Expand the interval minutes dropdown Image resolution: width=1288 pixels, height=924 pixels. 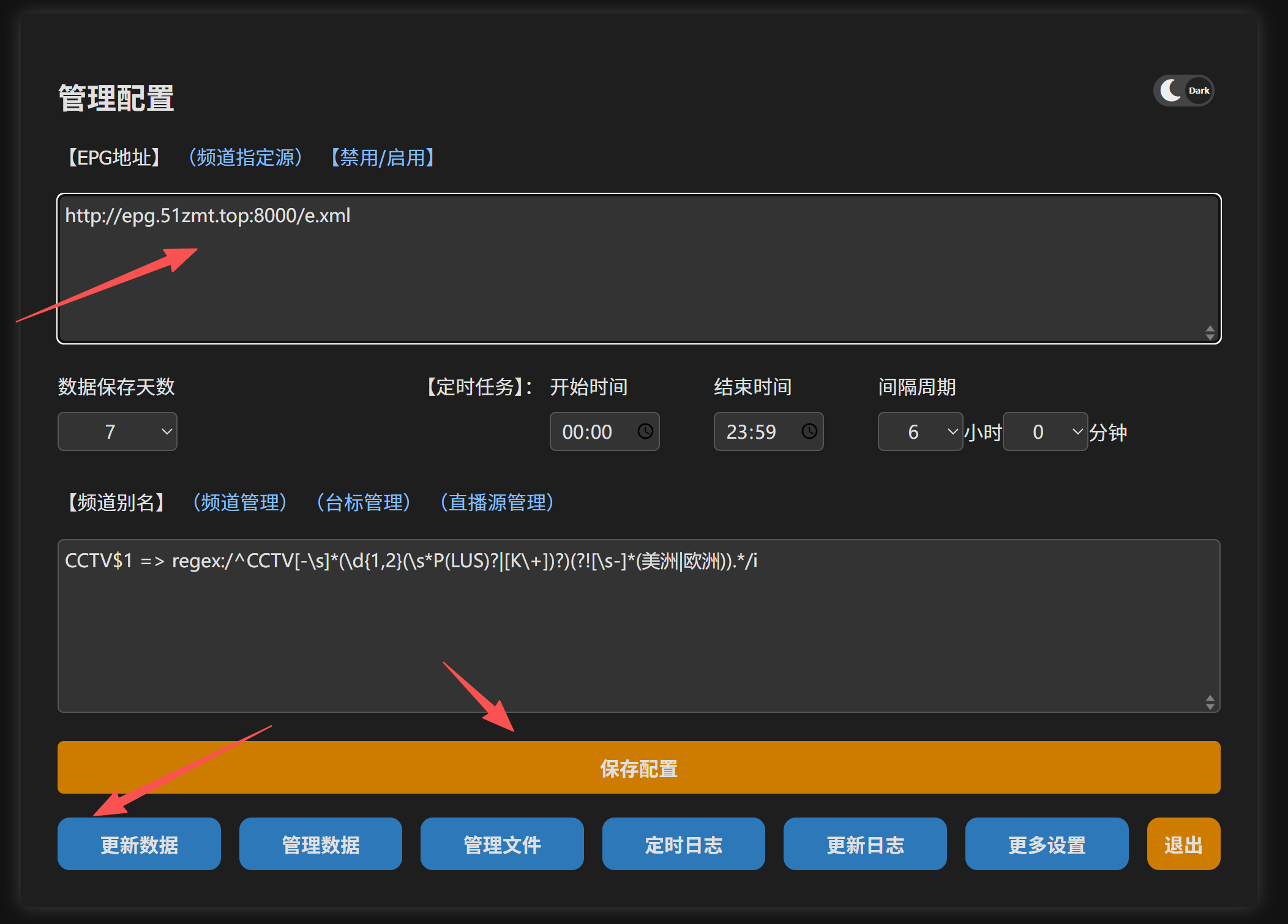[x=1044, y=431]
